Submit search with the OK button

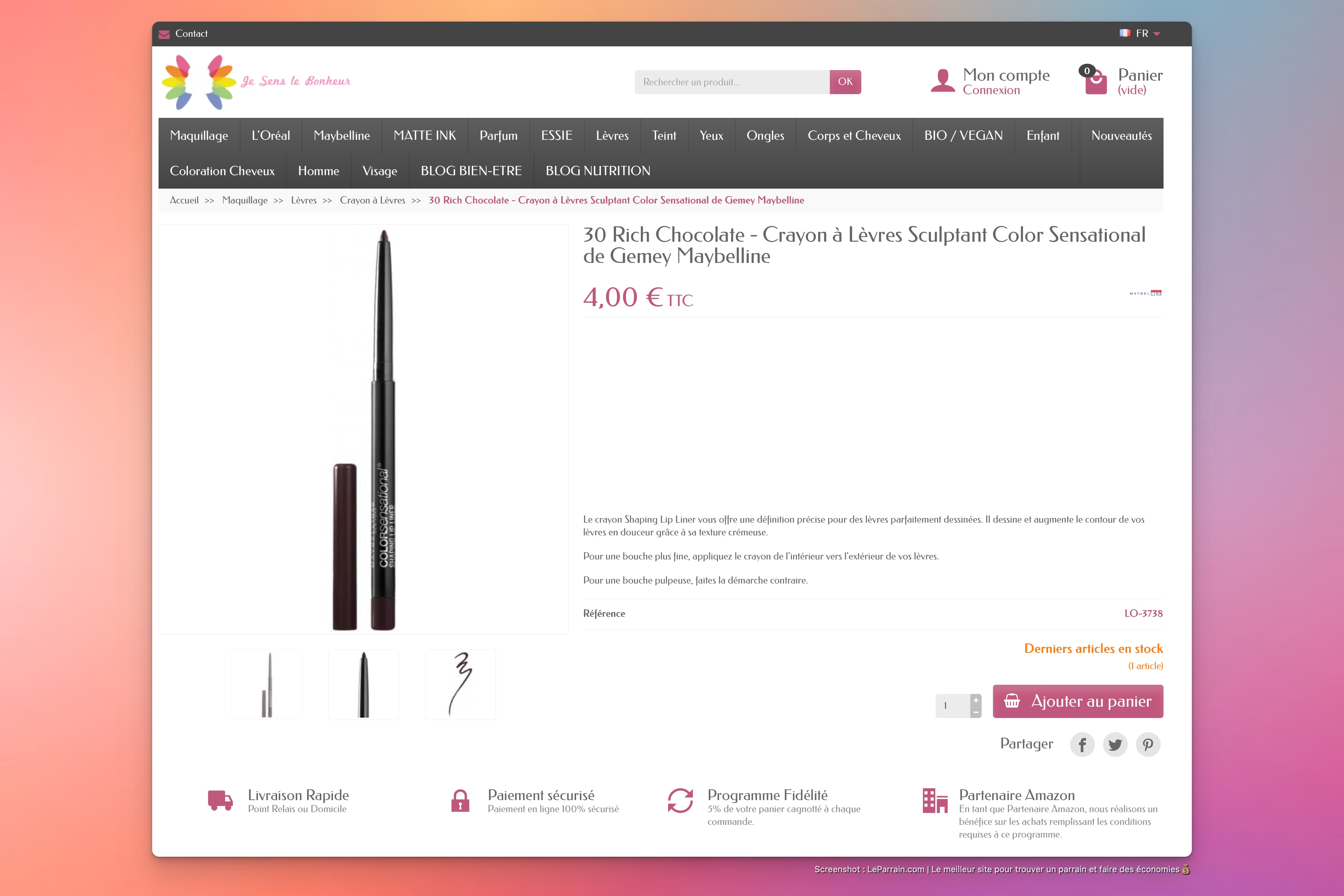(845, 82)
